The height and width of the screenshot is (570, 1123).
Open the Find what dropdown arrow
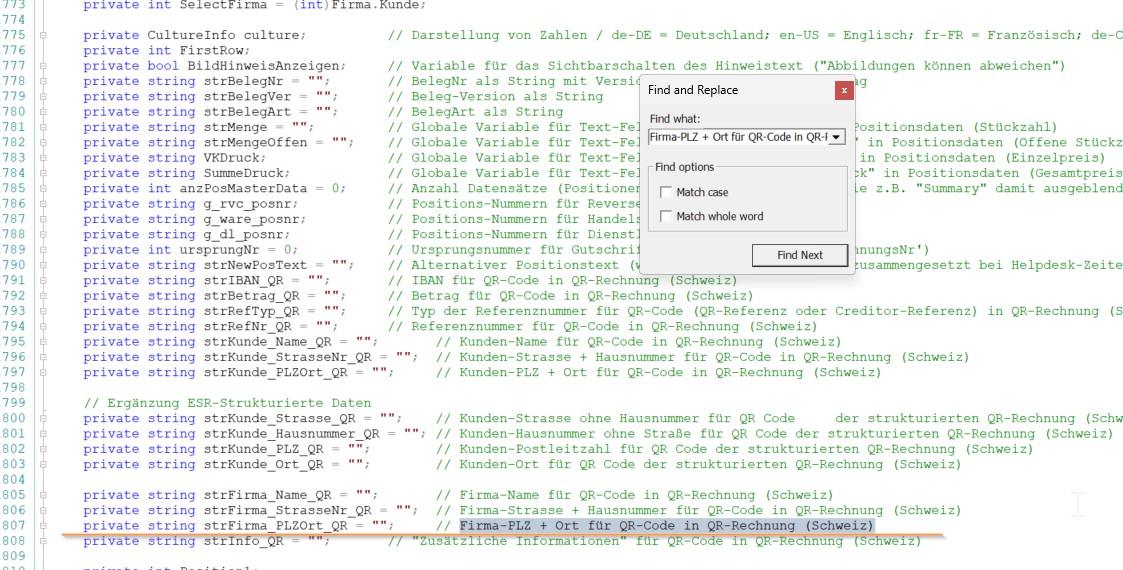[x=837, y=137]
